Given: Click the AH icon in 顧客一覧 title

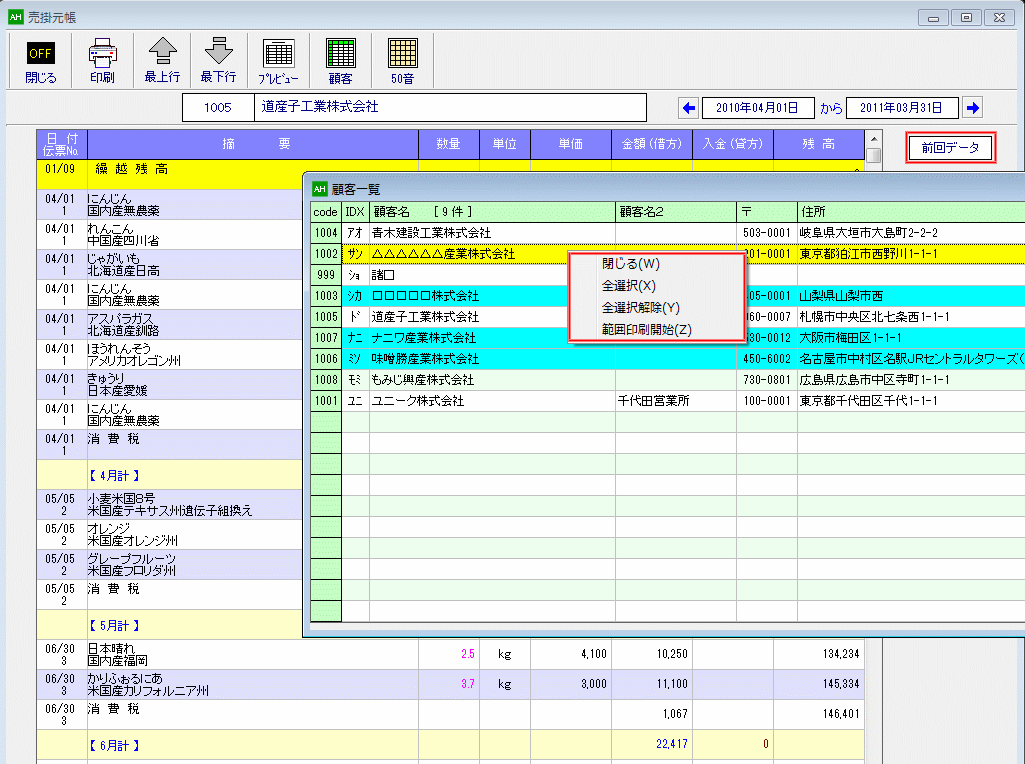Looking at the screenshot, I should [320, 190].
